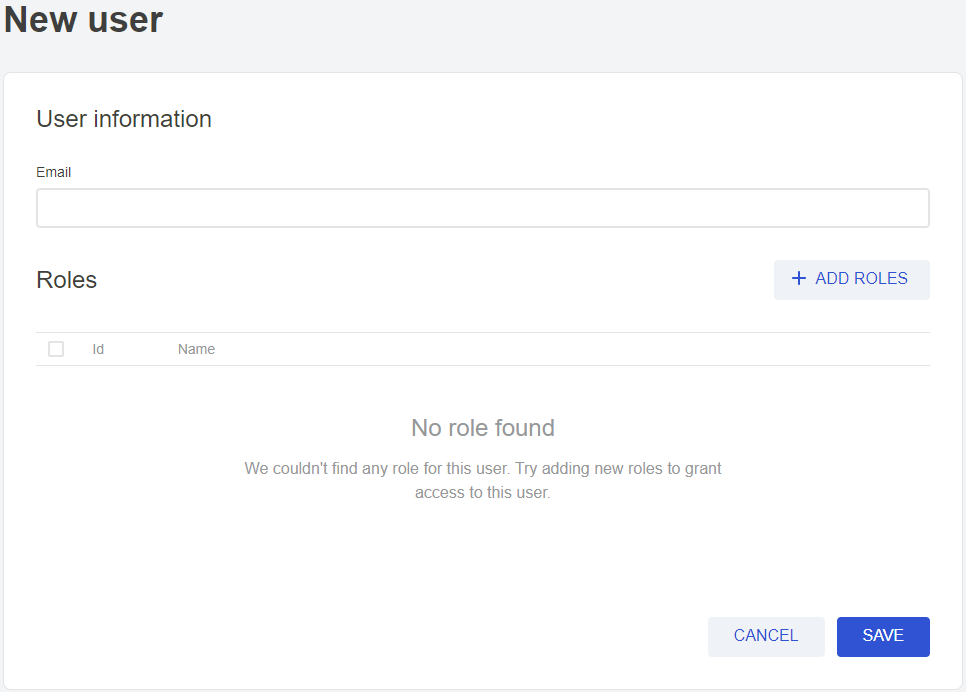This screenshot has width=966, height=692.
Task: Click the No role found message
Action: click(x=483, y=428)
